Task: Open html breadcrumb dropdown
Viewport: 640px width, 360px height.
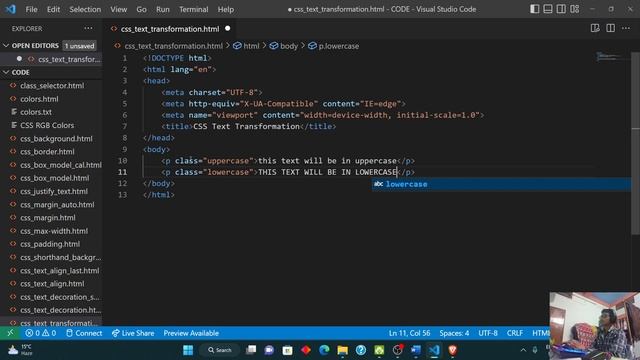Action: tap(246, 46)
